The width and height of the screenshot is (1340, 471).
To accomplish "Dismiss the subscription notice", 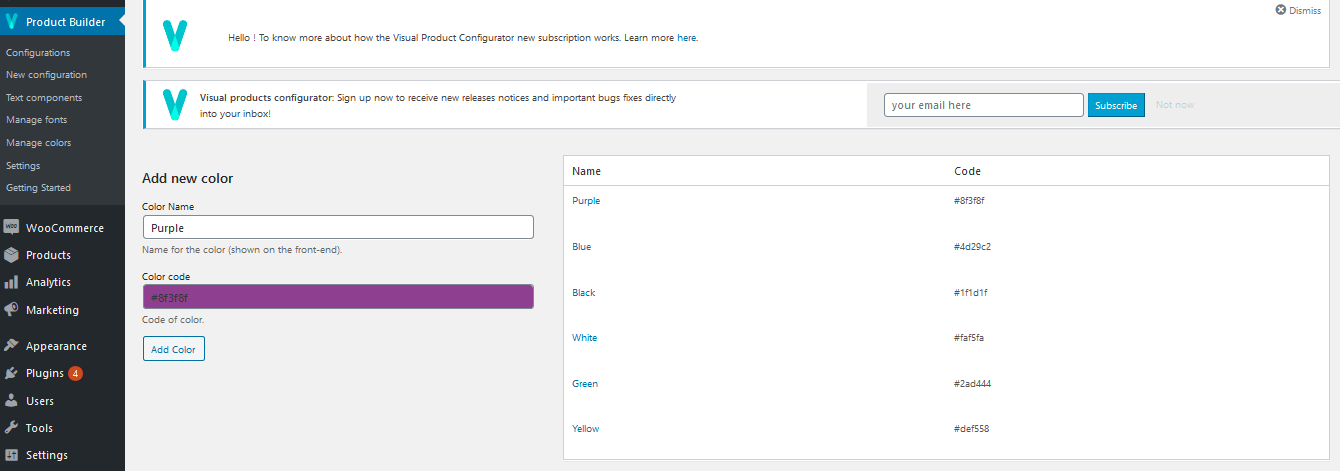I will (1298, 10).
